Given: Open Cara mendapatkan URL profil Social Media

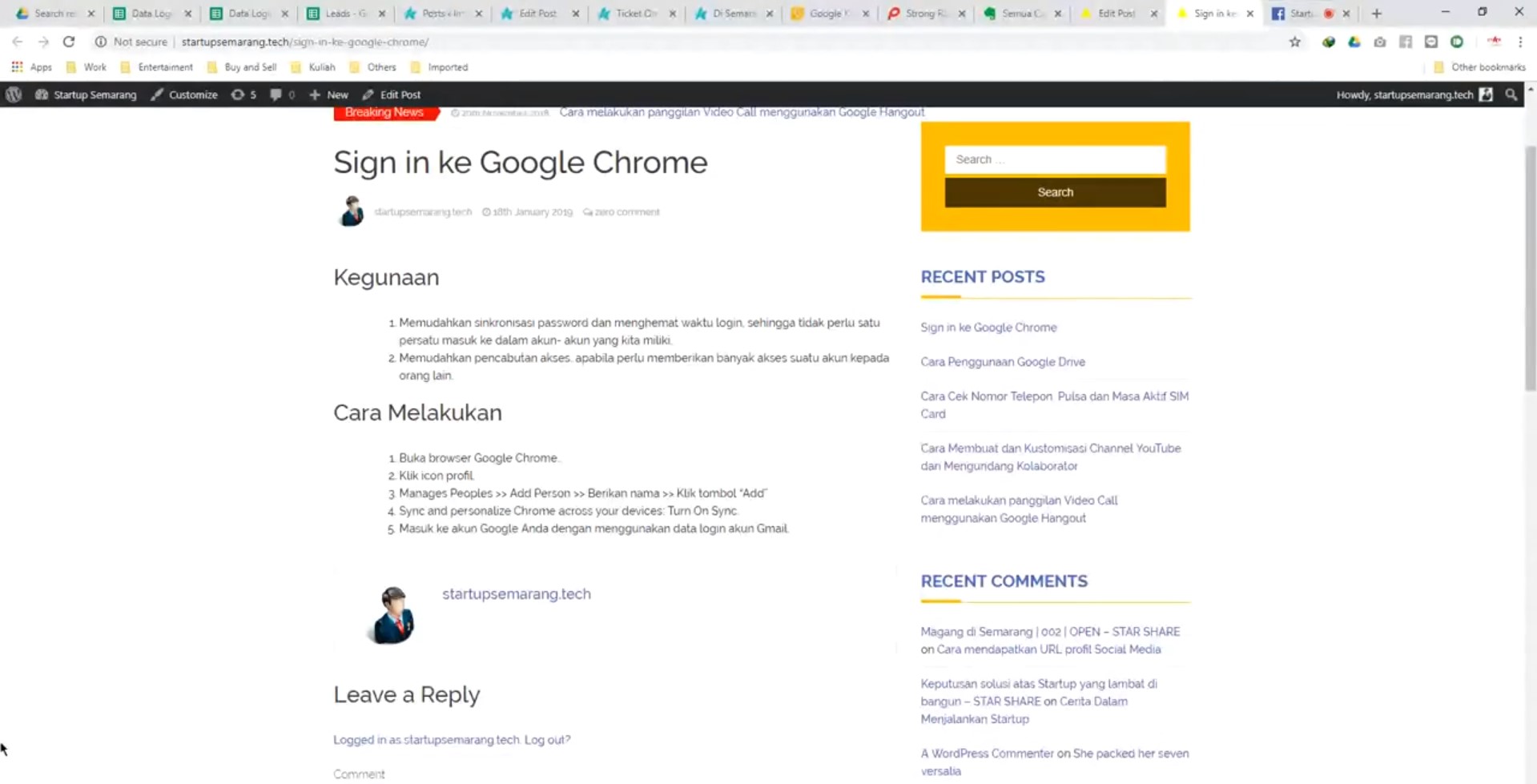Looking at the screenshot, I should (1048, 649).
